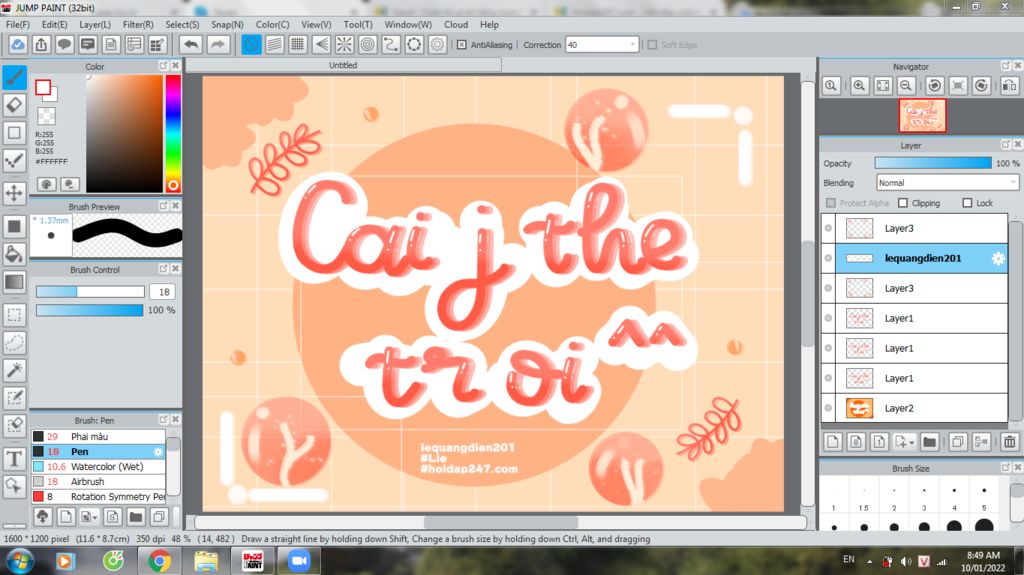Select the Move tool
The width and height of the screenshot is (1024, 575).
[14, 193]
